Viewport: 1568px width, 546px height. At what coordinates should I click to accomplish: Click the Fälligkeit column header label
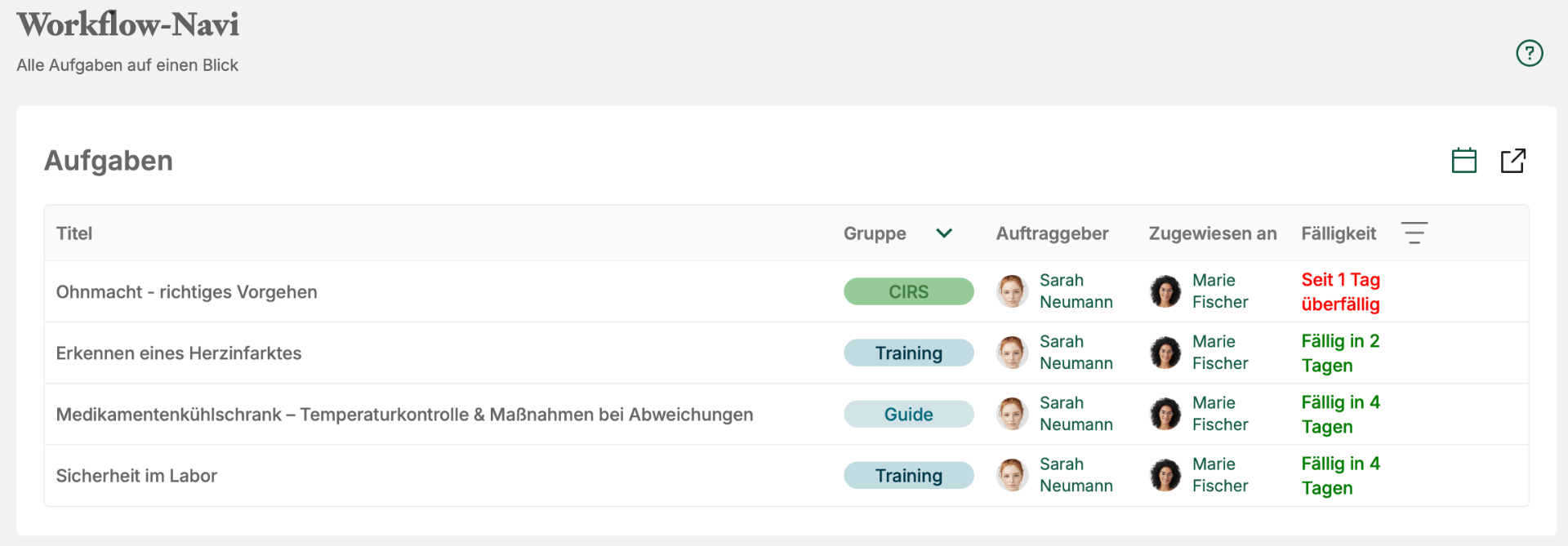tap(1339, 233)
